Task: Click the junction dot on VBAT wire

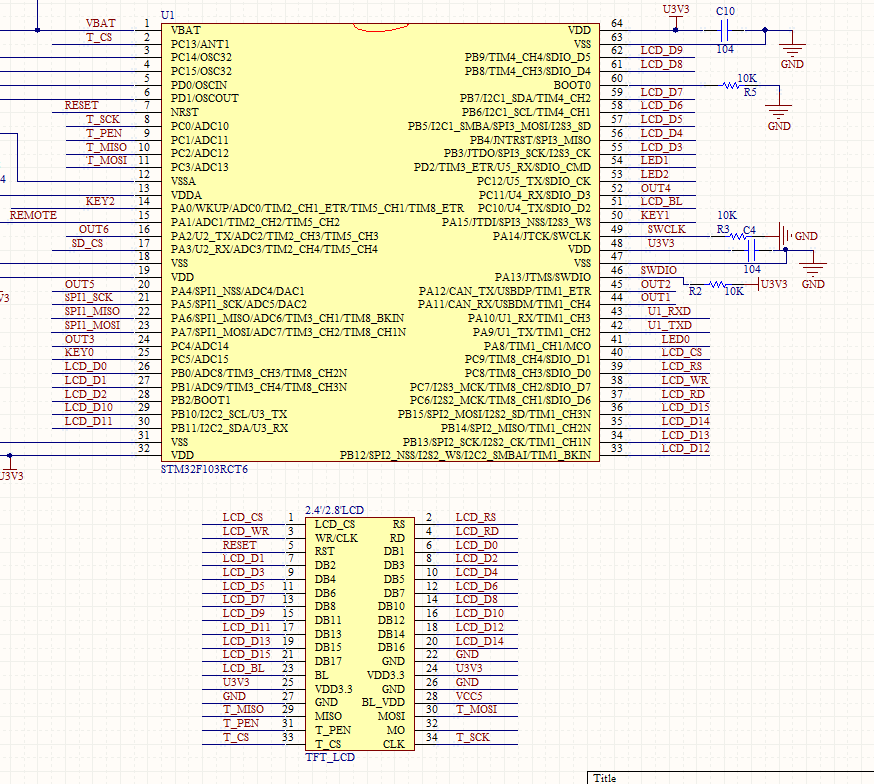Action: coord(37,30)
